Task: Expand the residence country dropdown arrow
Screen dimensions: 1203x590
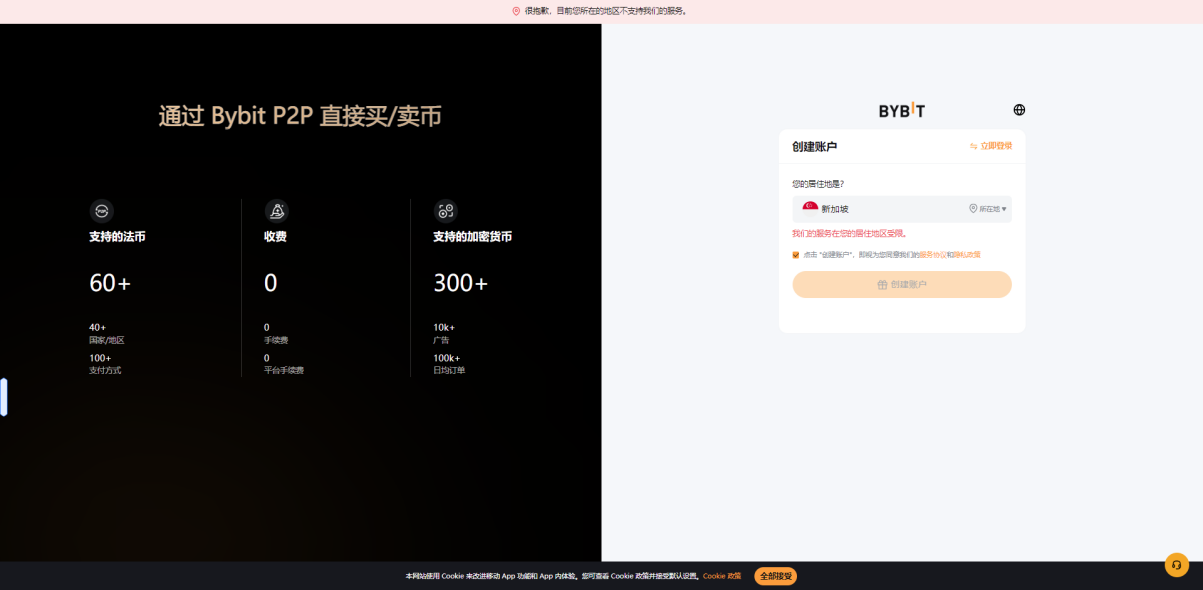Action: 1004,209
